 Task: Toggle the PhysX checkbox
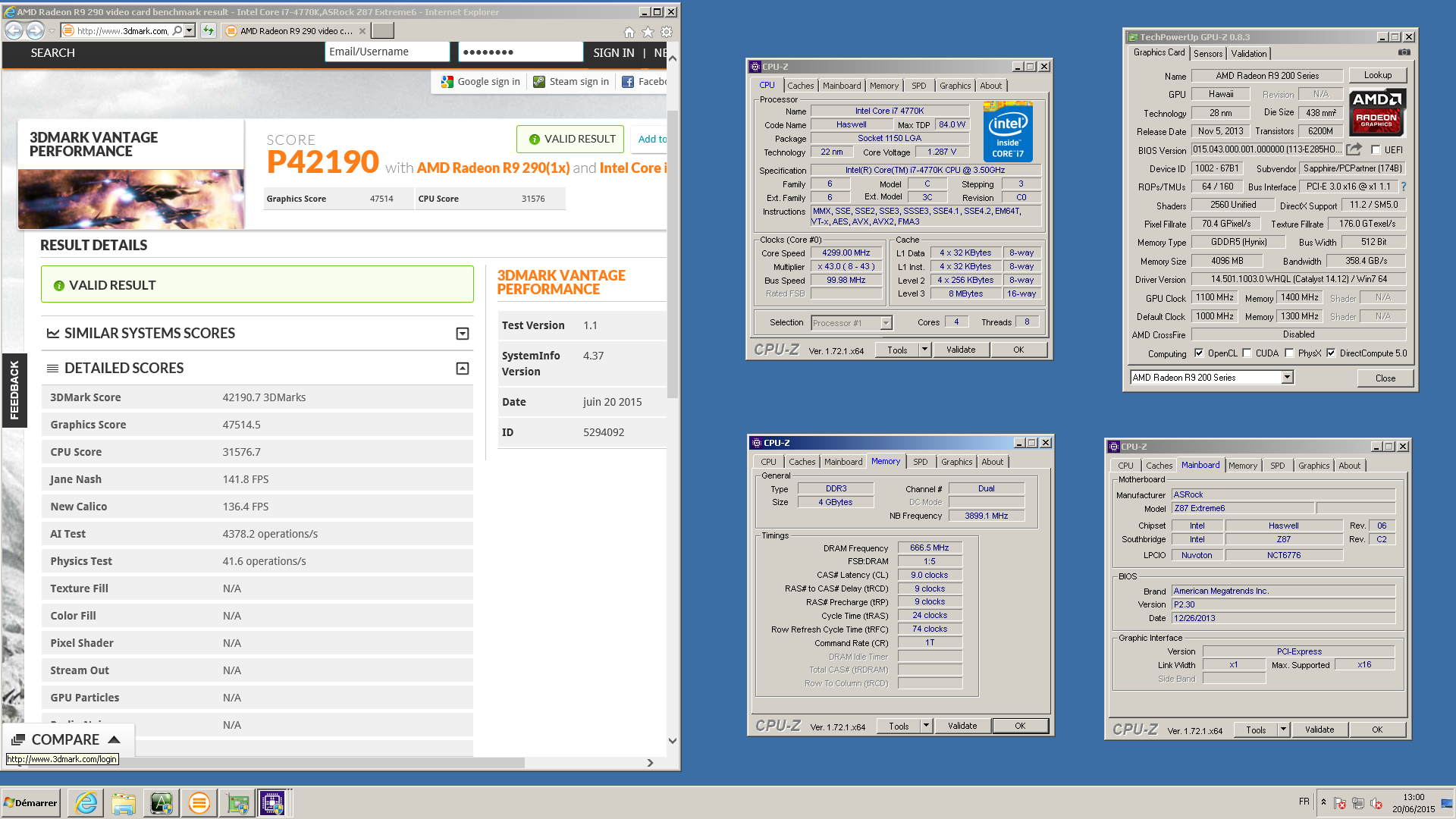[x=1289, y=353]
